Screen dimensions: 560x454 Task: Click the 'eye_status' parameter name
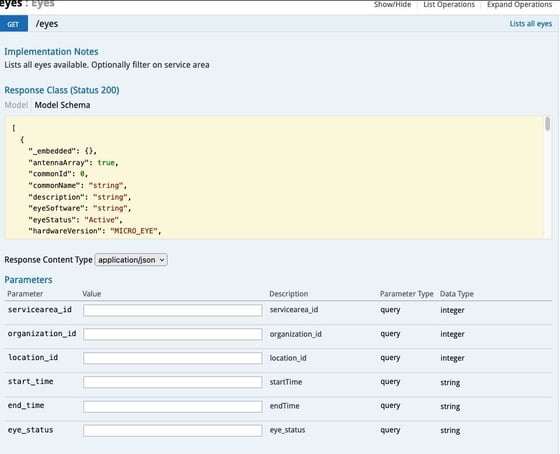(31, 430)
